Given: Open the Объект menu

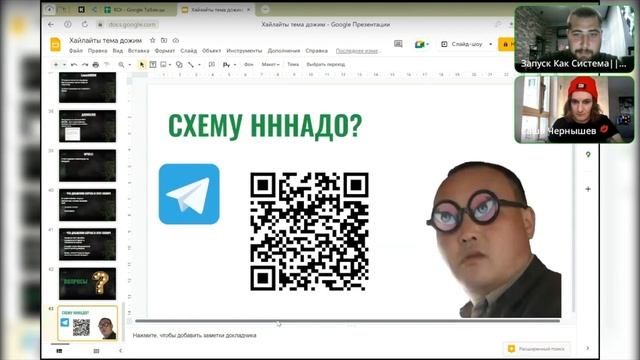Looking at the screenshot, I should [x=211, y=51].
